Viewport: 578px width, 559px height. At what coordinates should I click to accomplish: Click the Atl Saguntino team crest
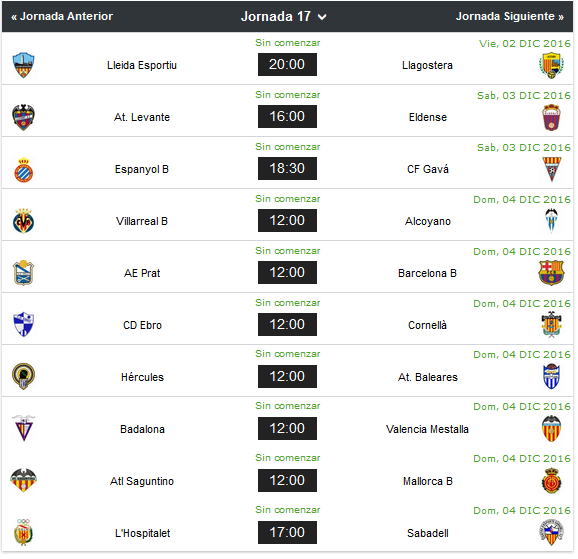[24, 480]
